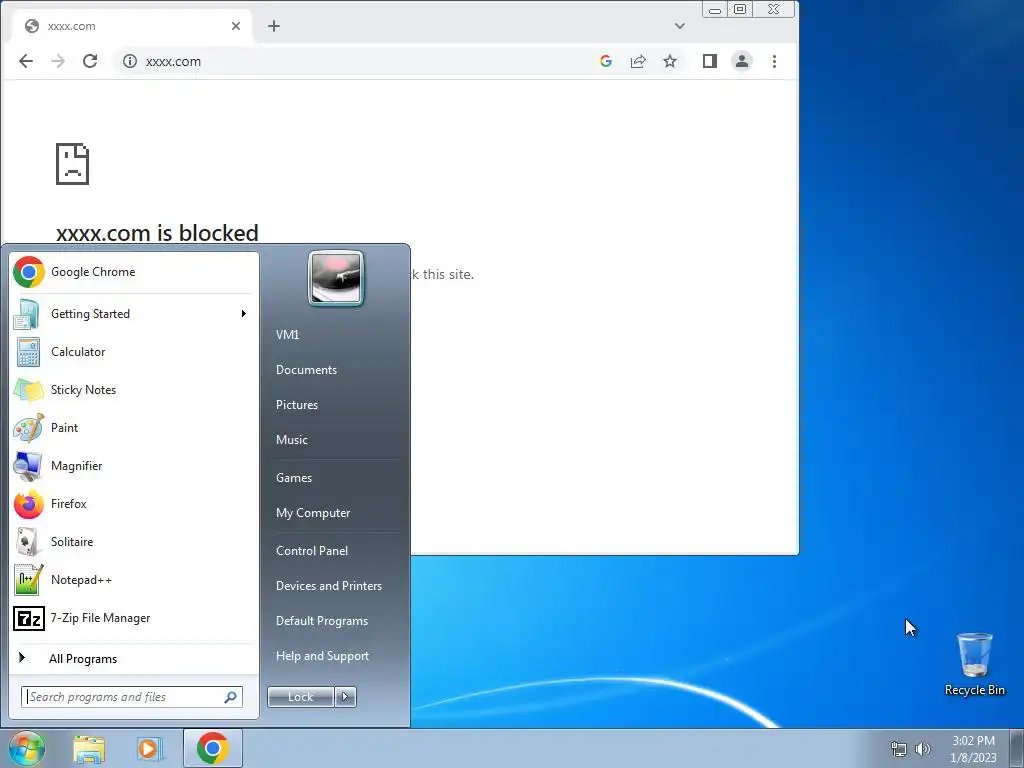Open network status tray icon
This screenshot has height=768, width=1024.
pyautogui.click(x=899, y=749)
